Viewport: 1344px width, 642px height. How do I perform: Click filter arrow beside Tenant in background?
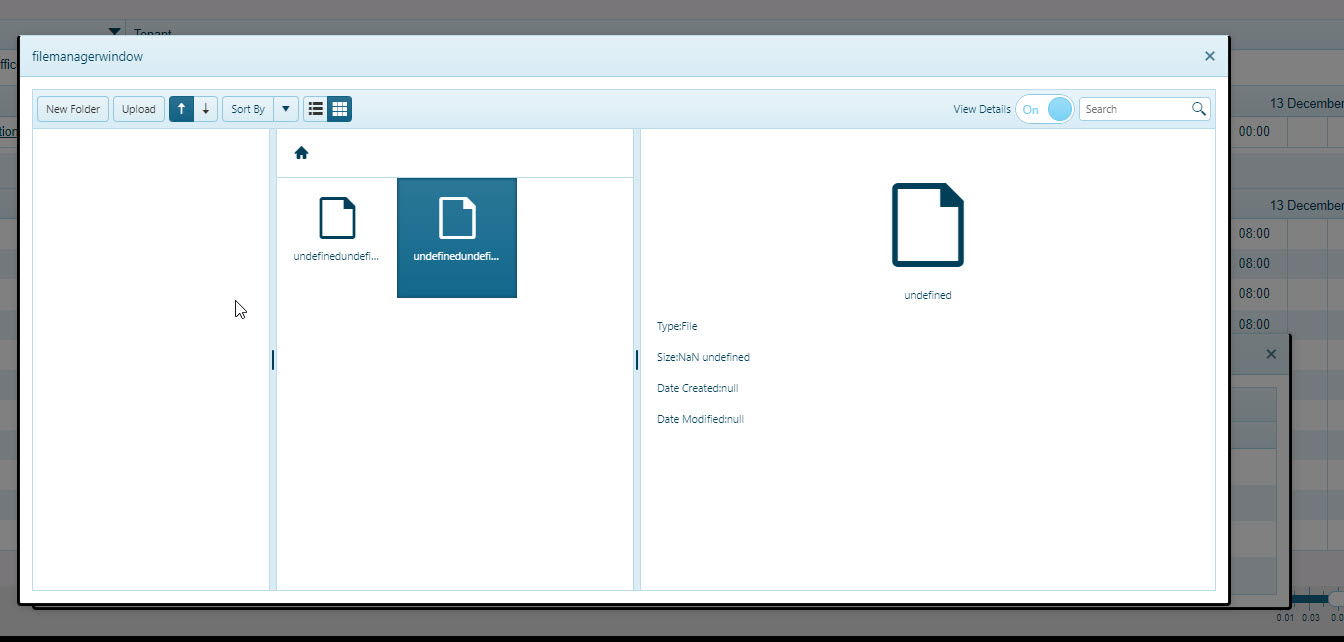coord(114,32)
